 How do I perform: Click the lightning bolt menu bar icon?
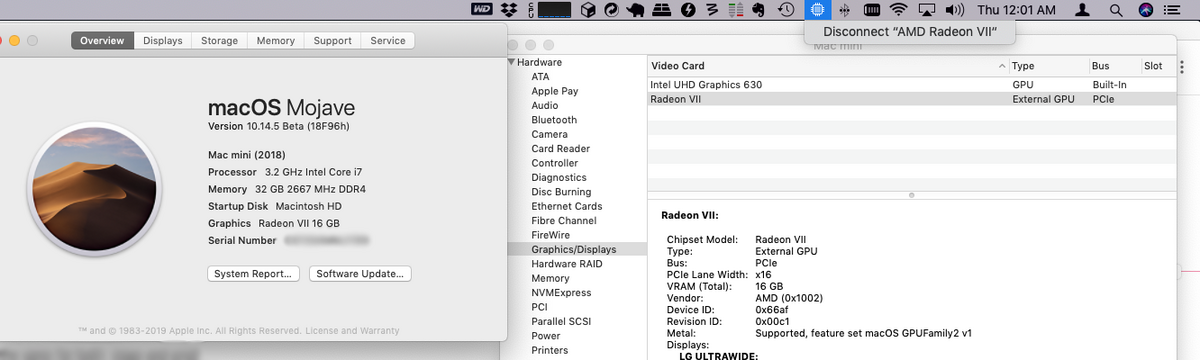tap(687, 10)
